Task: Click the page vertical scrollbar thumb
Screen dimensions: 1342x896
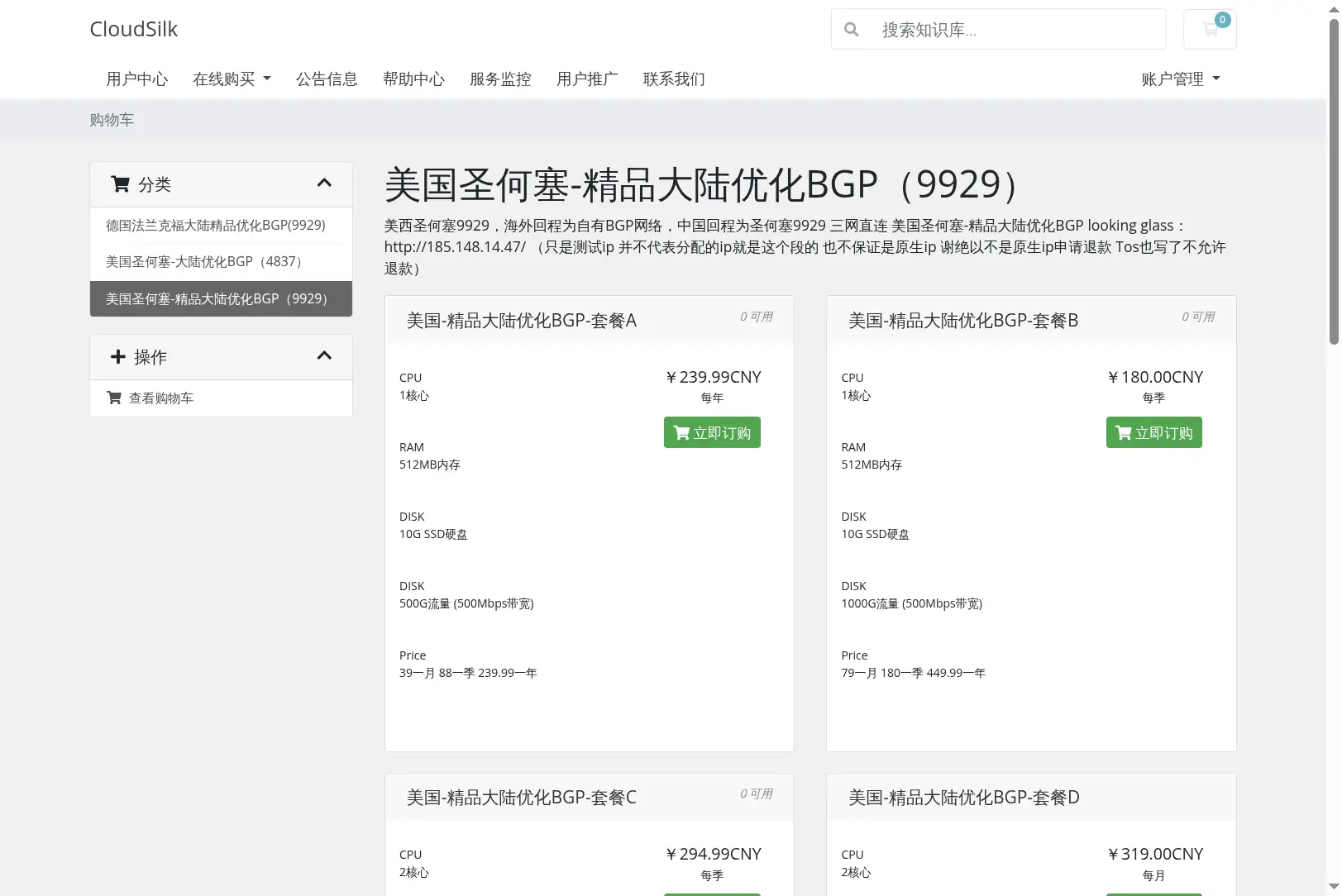Action: (x=1334, y=182)
